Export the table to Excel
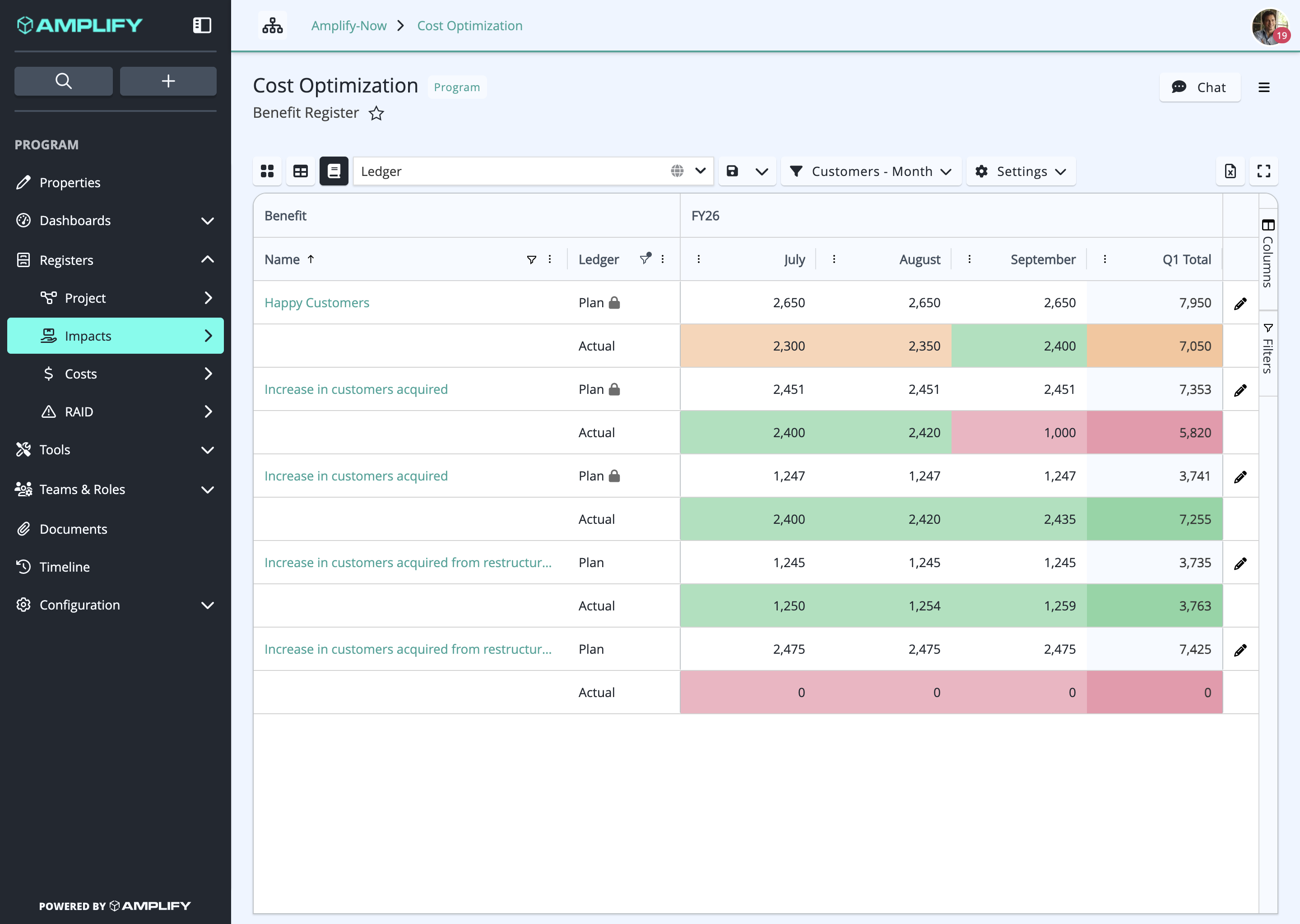The height and width of the screenshot is (924, 1300). pyautogui.click(x=1230, y=171)
